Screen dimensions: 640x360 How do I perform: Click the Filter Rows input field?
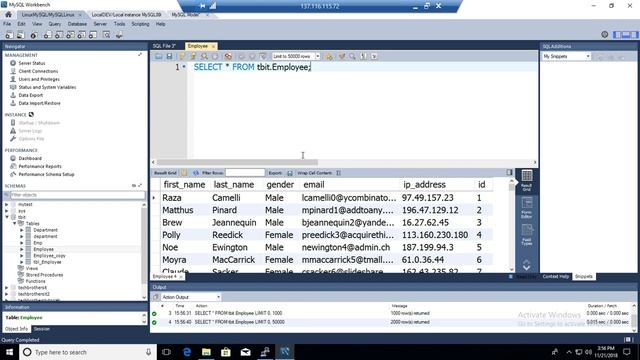tap(245, 173)
